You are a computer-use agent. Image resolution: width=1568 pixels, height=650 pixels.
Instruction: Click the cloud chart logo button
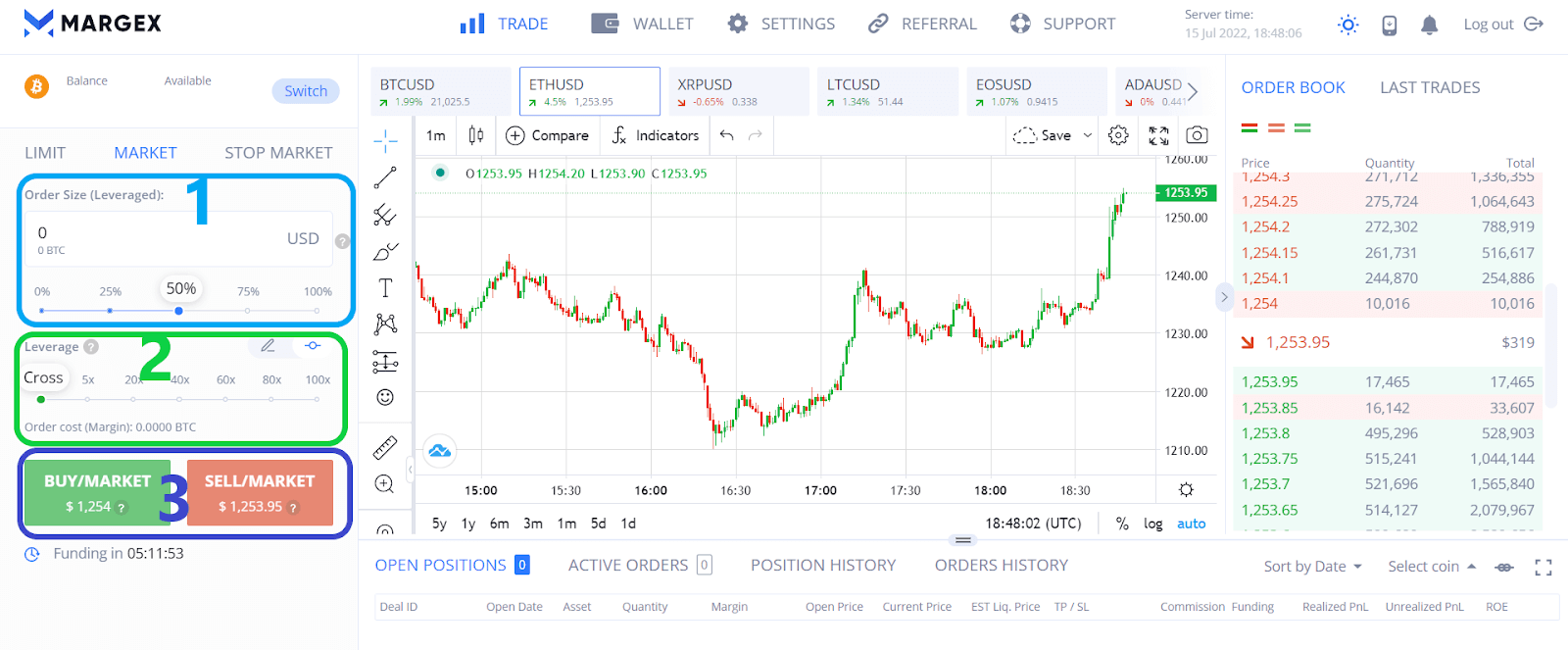point(440,451)
